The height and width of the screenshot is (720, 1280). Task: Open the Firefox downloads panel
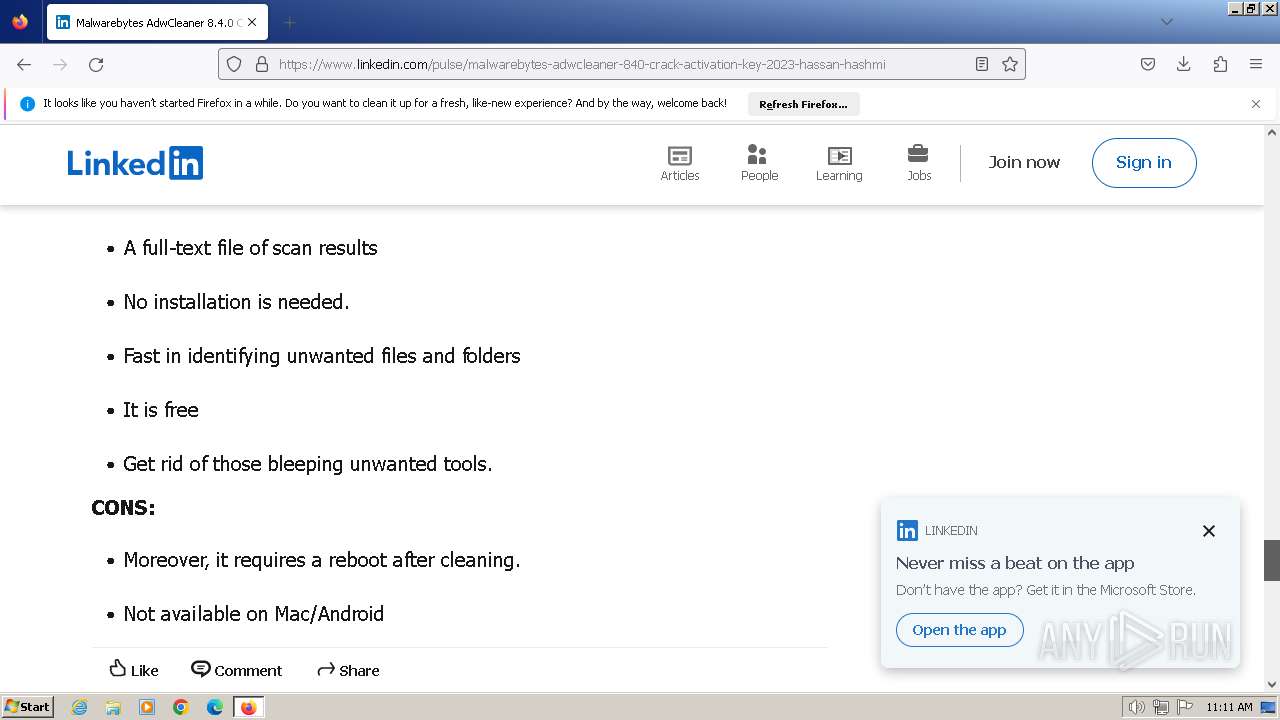tap(1184, 64)
